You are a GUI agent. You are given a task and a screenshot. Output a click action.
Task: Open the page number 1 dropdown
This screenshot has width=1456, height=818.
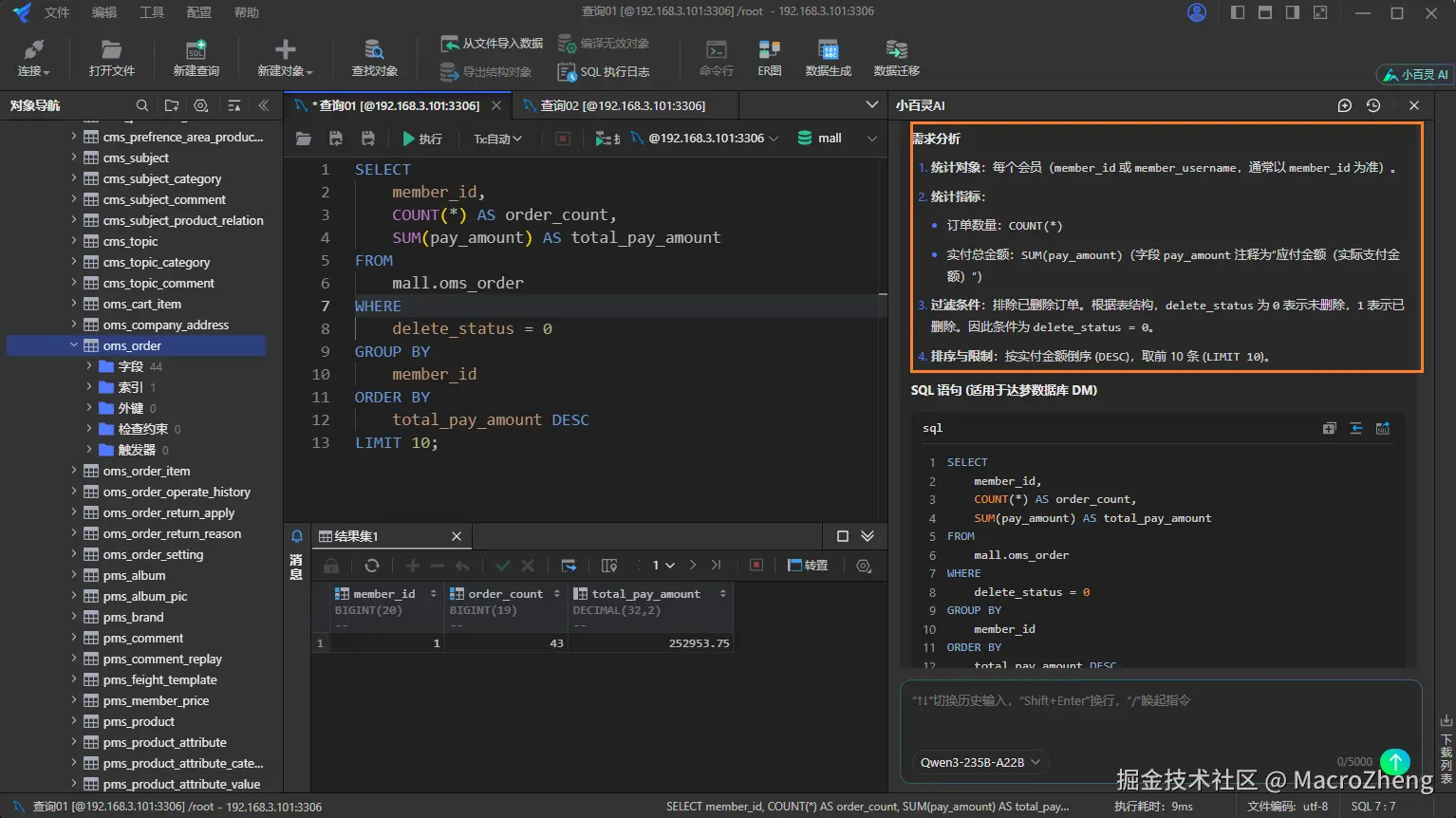[x=663, y=566]
